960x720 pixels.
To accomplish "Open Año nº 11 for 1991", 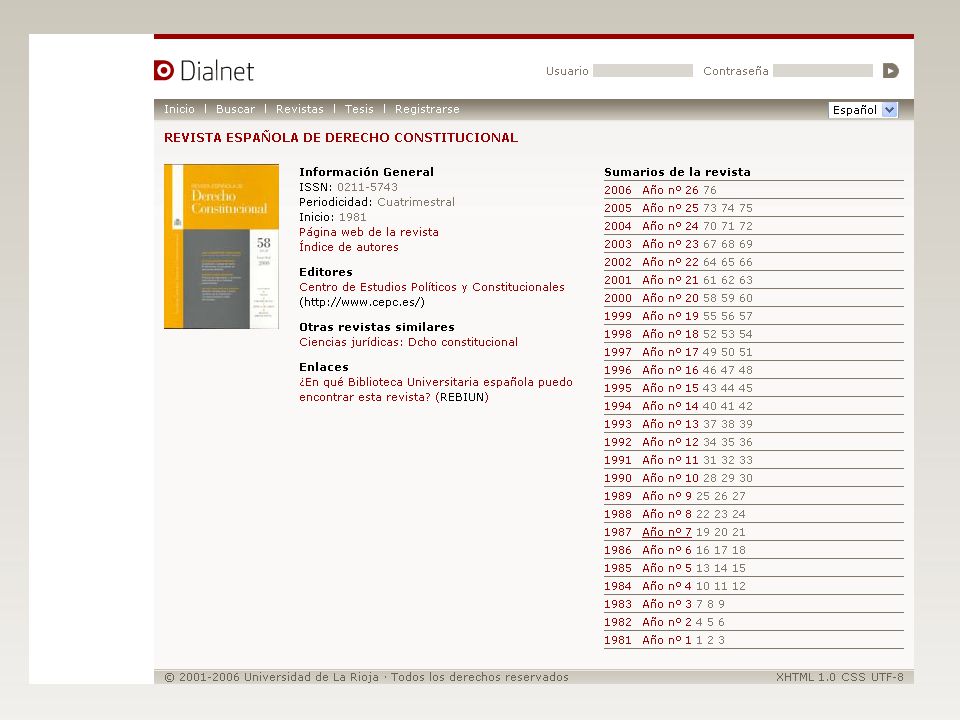I will coord(670,460).
